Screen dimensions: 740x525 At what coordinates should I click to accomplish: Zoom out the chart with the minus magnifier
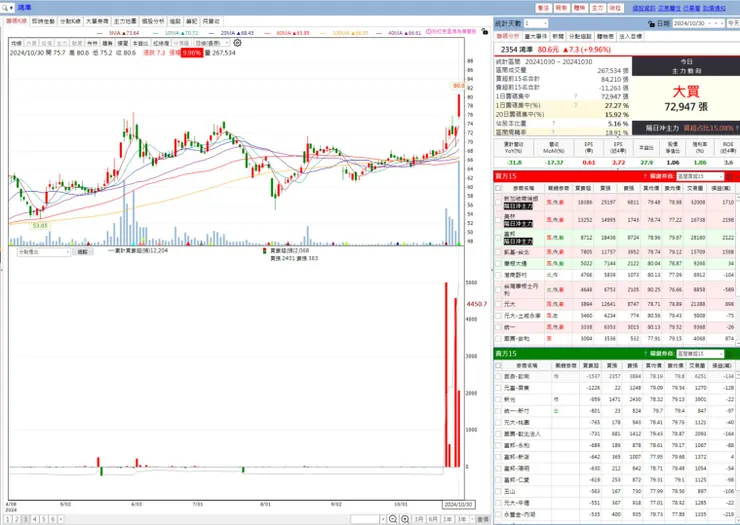[393, 519]
